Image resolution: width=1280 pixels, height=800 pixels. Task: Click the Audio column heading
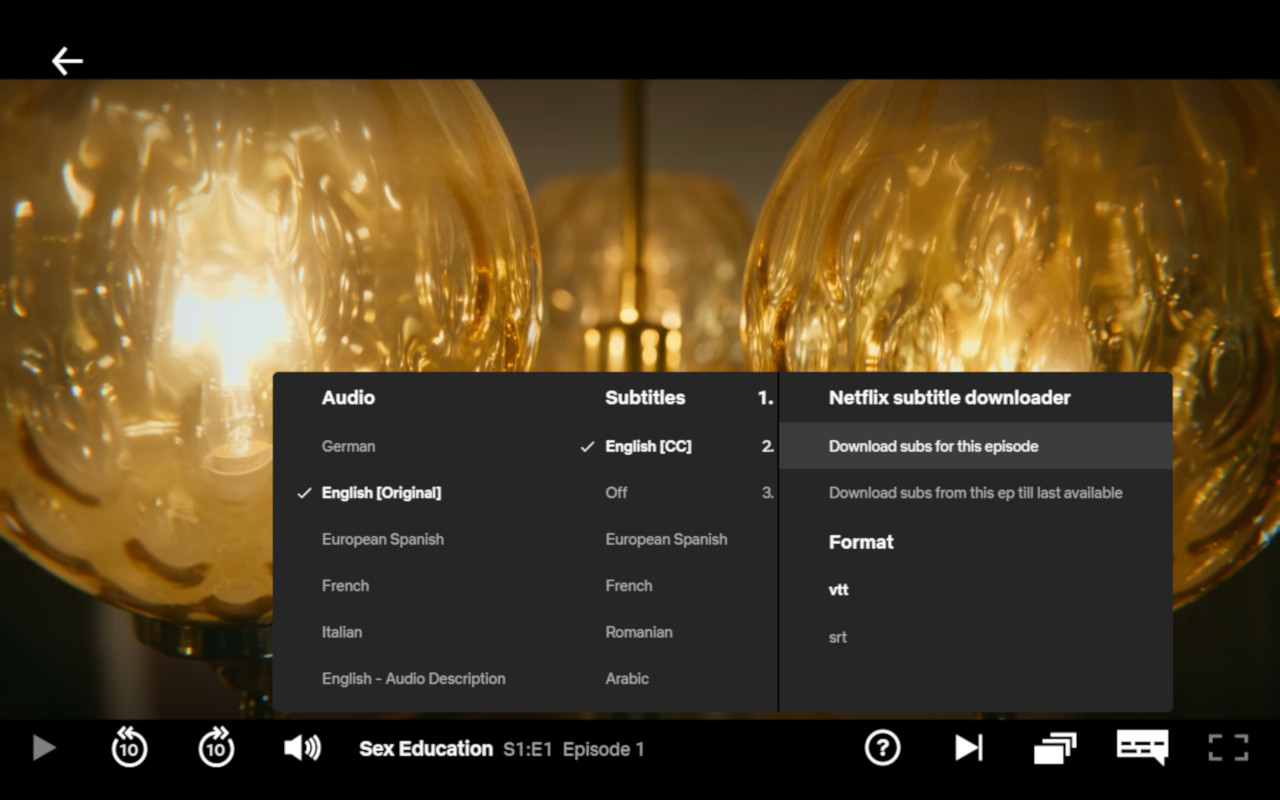[348, 398]
